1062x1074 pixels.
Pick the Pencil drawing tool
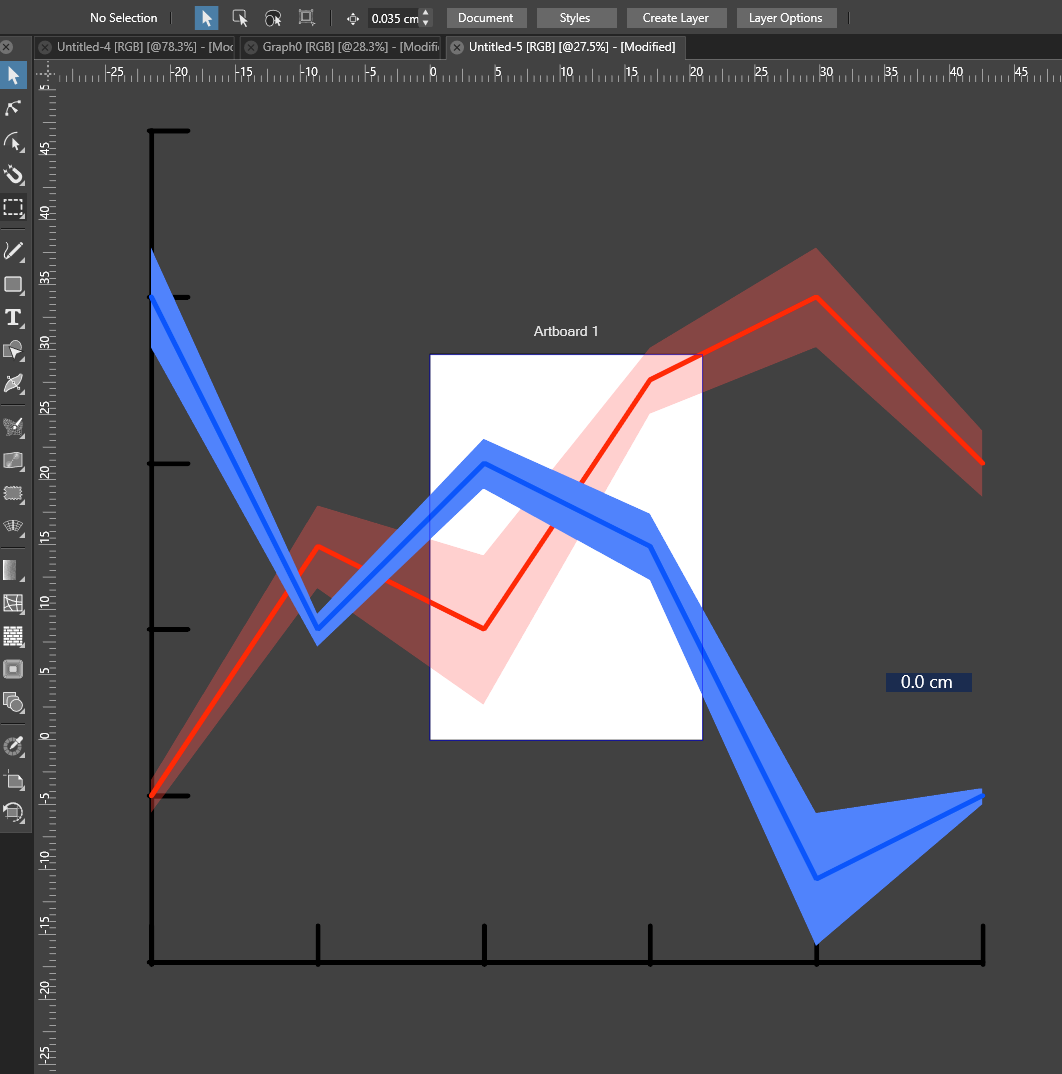point(13,250)
